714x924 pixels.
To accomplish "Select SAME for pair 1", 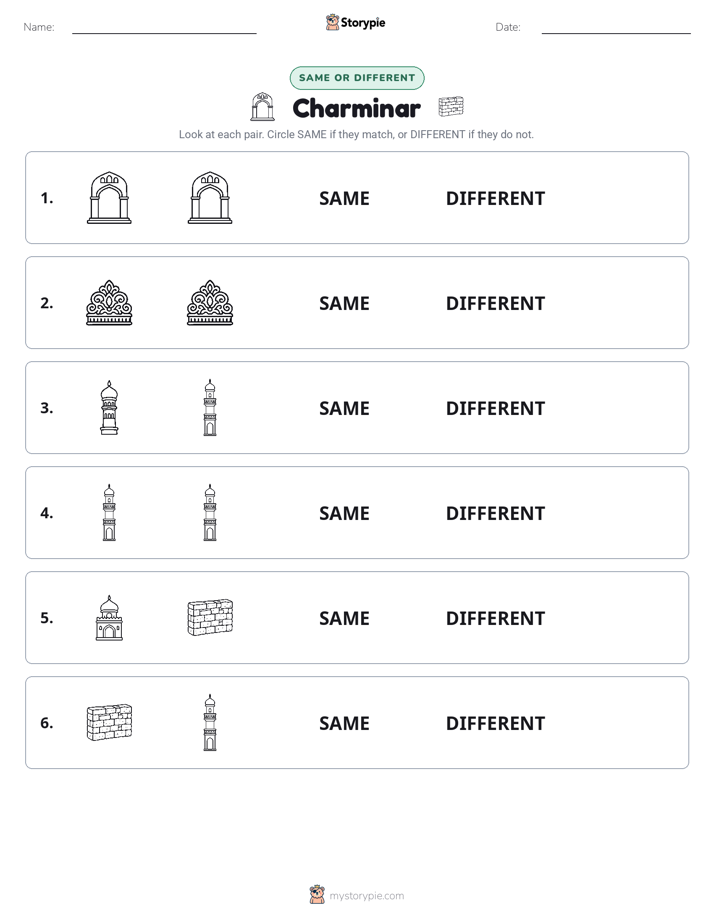I will (344, 199).
